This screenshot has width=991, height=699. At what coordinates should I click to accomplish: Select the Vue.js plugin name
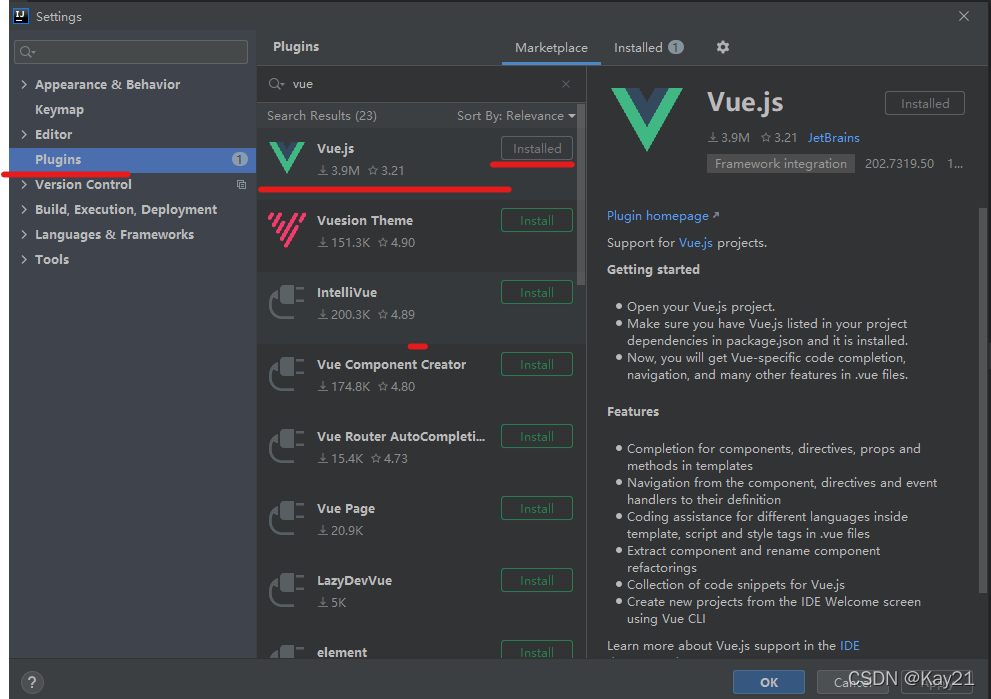(x=336, y=149)
